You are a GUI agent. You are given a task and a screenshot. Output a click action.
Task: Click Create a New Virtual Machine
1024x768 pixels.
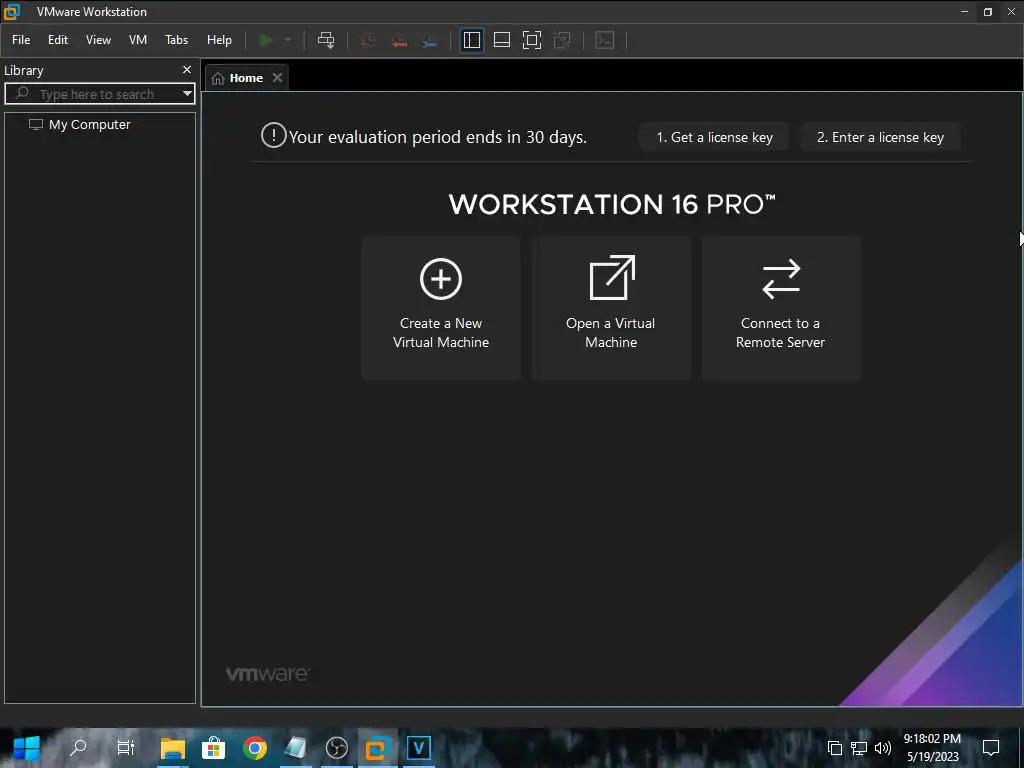pyautogui.click(x=441, y=308)
